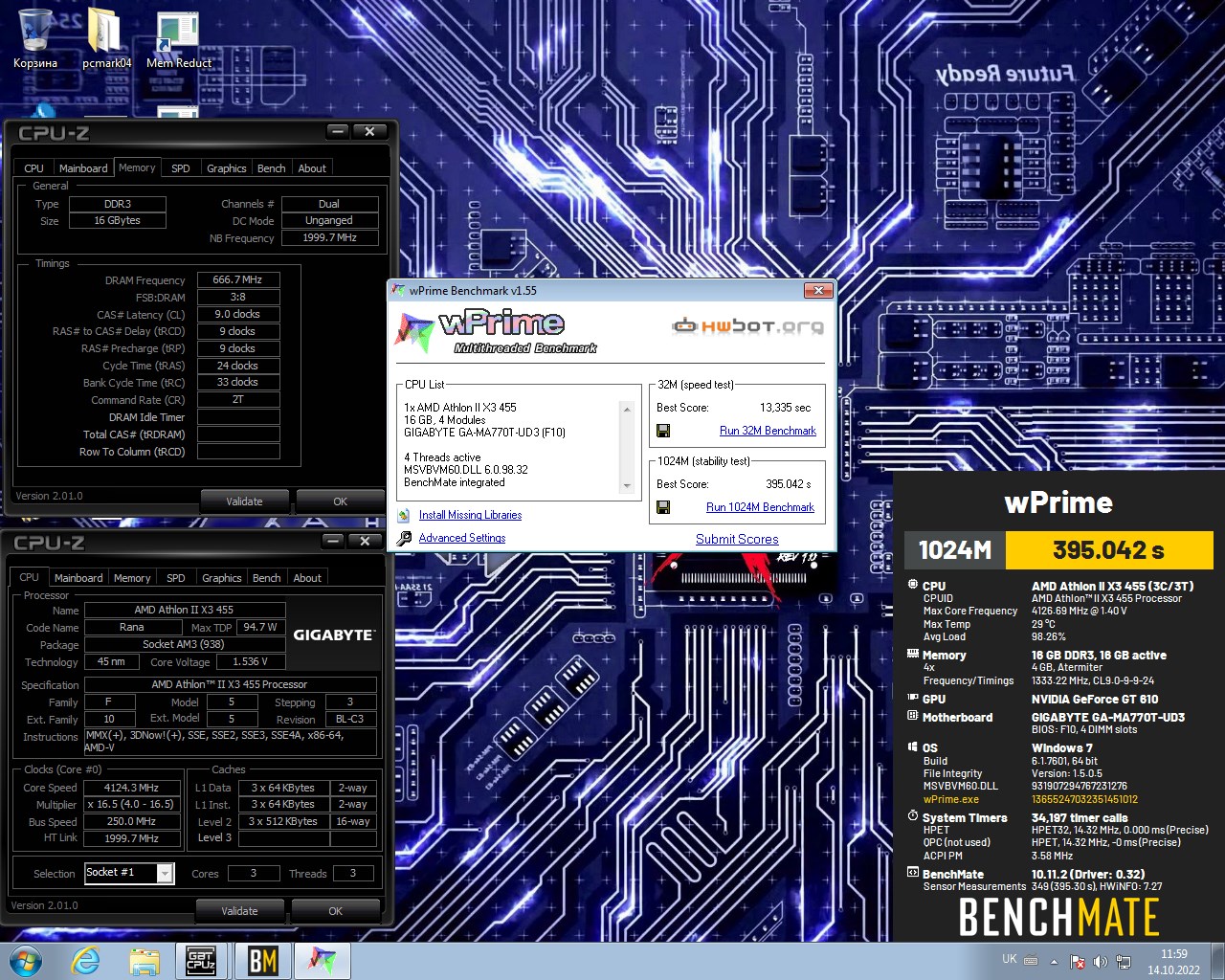1225x980 pixels.
Task: Click the Advanced Settings wrench icon
Action: pos(404,538)
